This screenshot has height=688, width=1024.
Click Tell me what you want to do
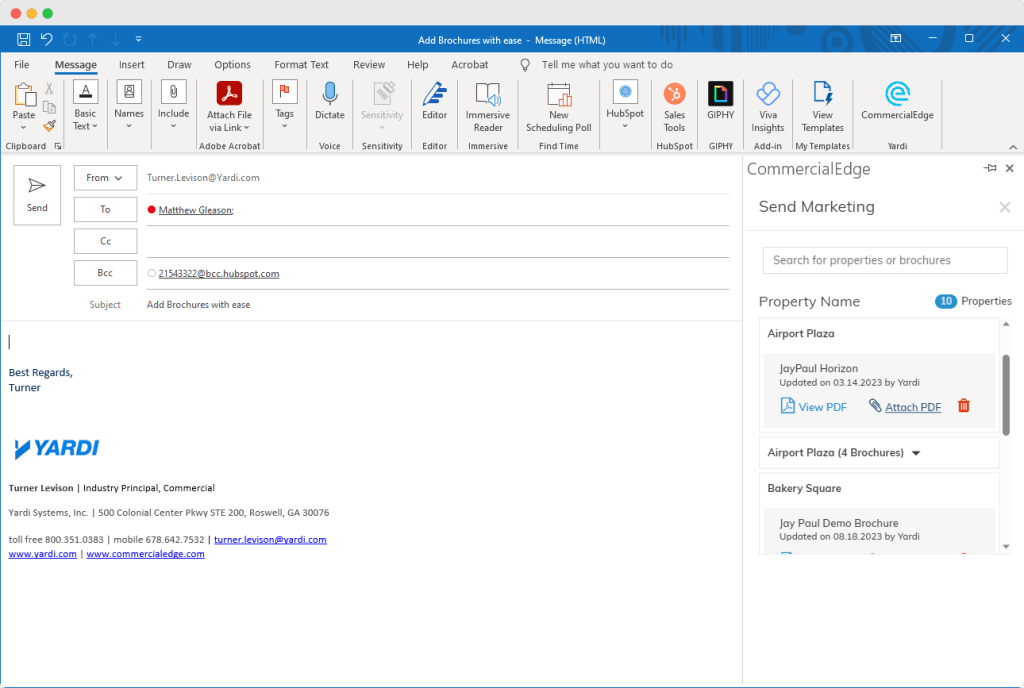coord(607,65)
